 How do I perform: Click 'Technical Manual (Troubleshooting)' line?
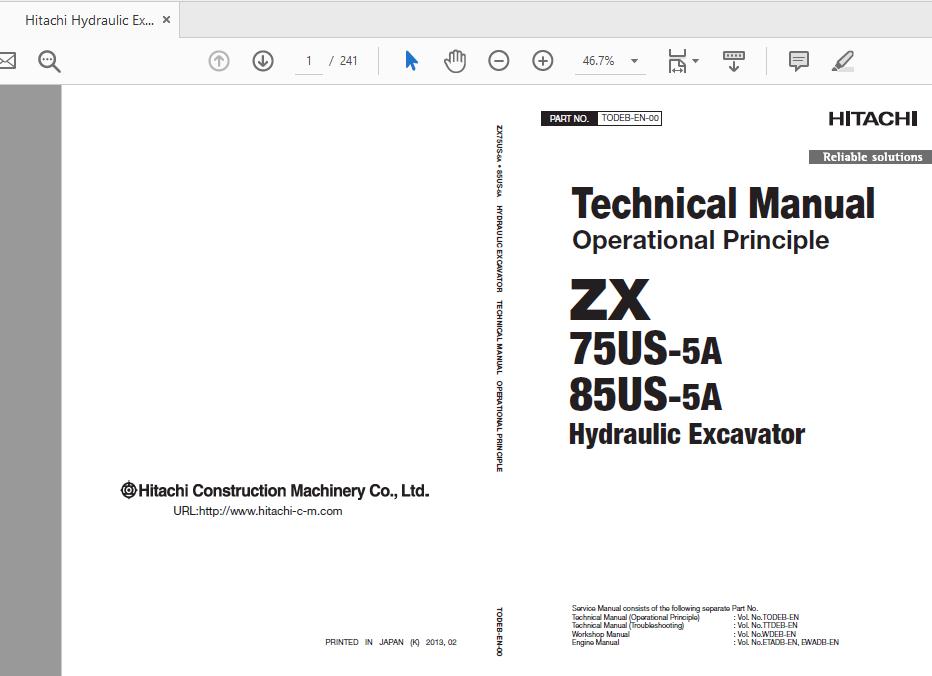628,625
